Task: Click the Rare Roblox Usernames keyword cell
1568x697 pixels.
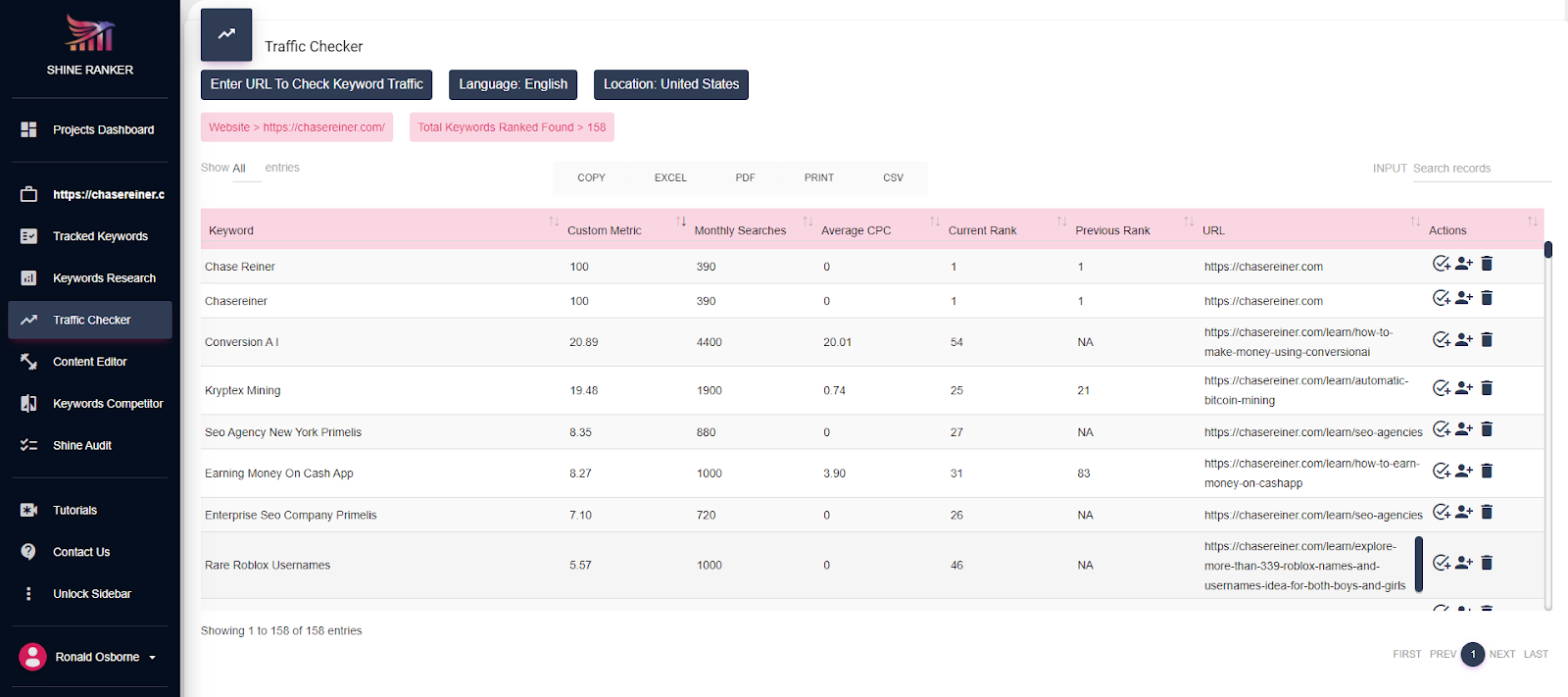Action: click(x=268, y=566)
